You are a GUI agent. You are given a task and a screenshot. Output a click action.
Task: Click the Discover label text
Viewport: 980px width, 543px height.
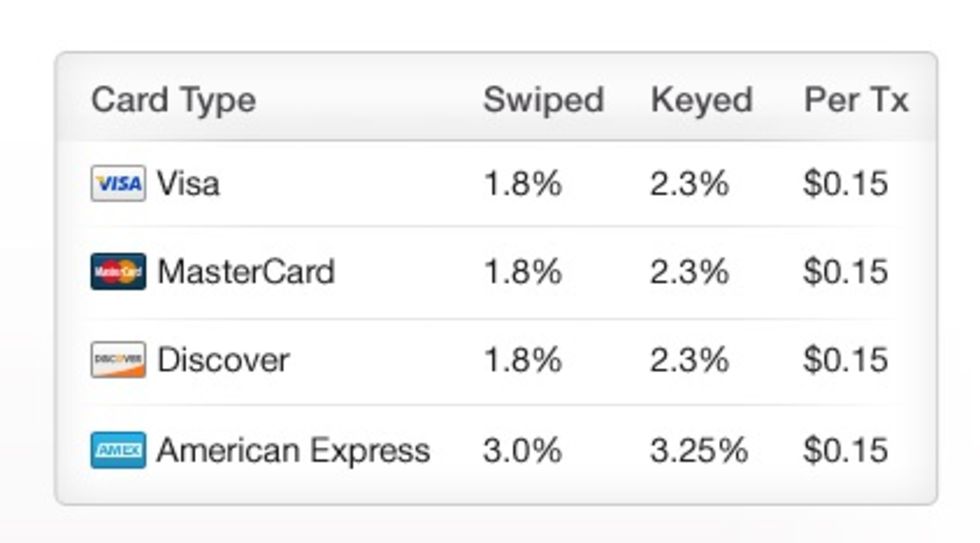224,360
